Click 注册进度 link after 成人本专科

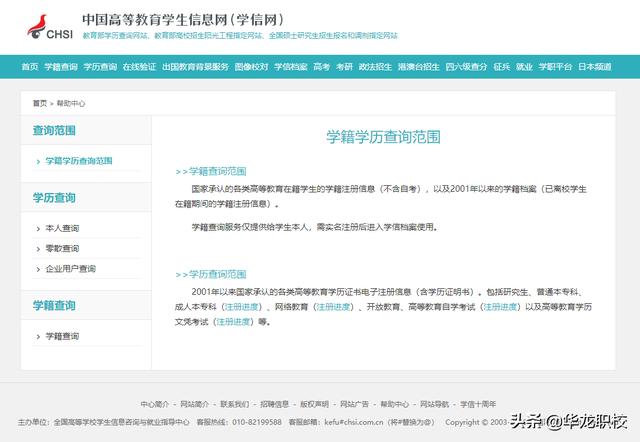[x=242, y=307]
